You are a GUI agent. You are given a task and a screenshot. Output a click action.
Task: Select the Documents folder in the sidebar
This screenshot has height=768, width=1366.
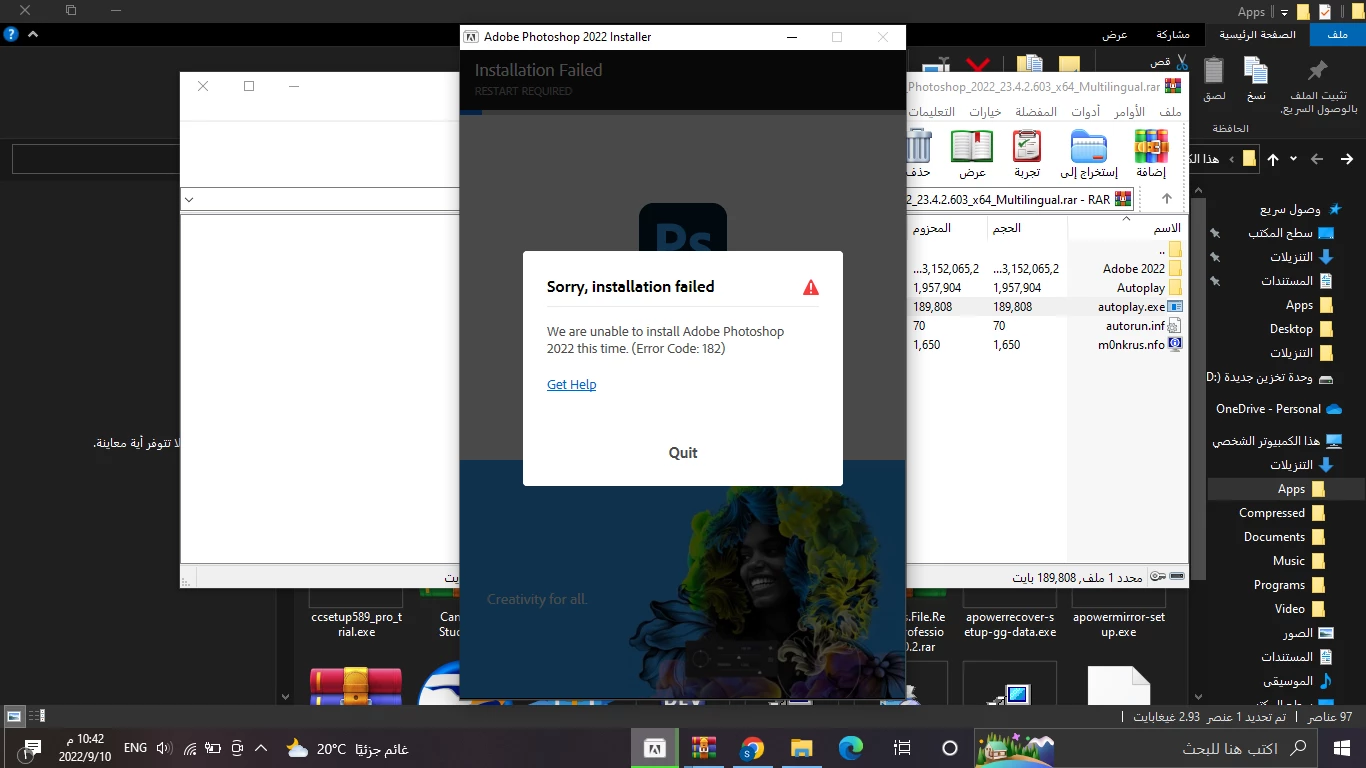(x=1284, y=537)
